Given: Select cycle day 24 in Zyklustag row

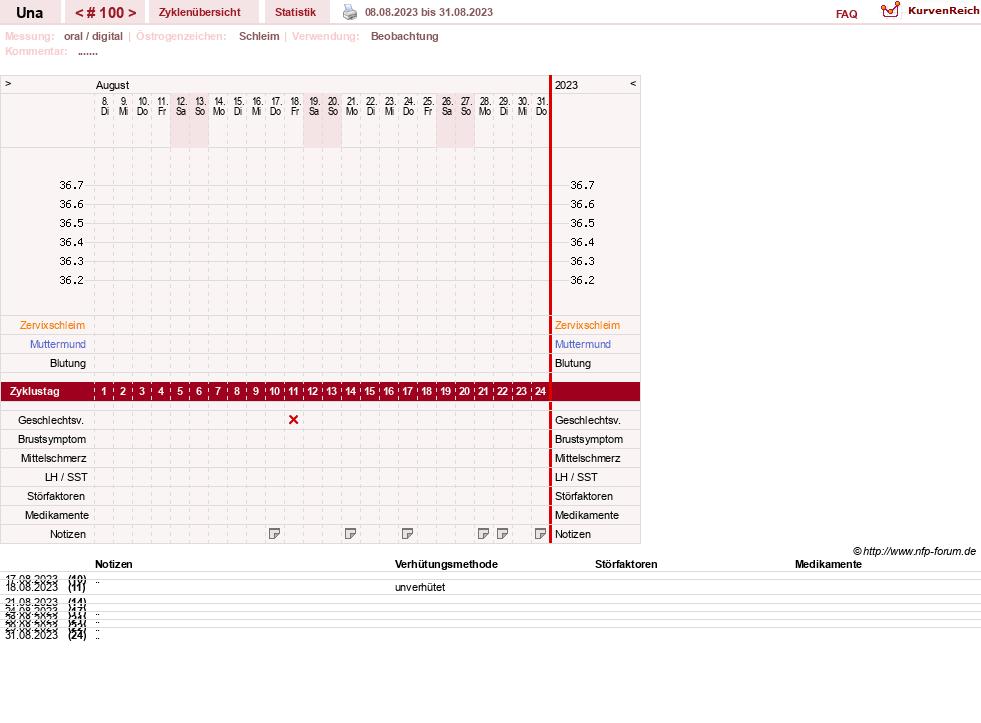Looking at the screenshot, I should tap(541, 392).
